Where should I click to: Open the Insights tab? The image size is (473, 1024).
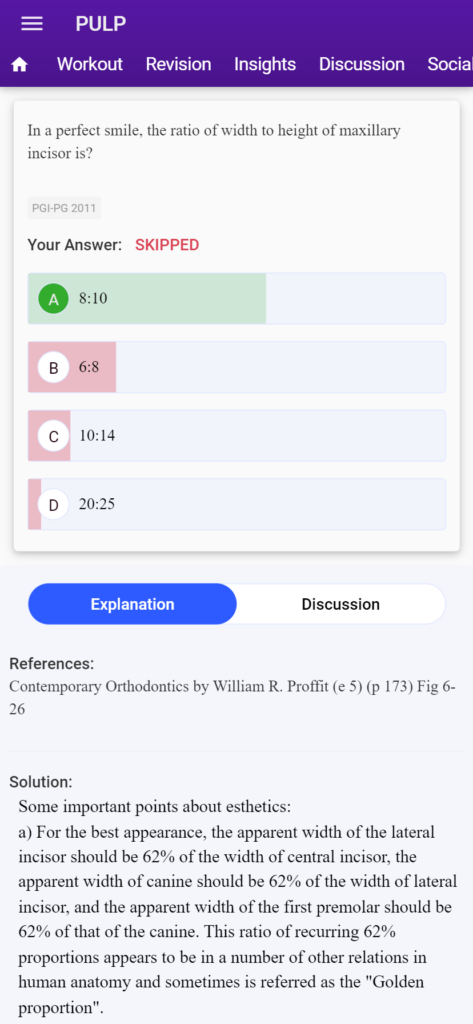pos(265,64)
